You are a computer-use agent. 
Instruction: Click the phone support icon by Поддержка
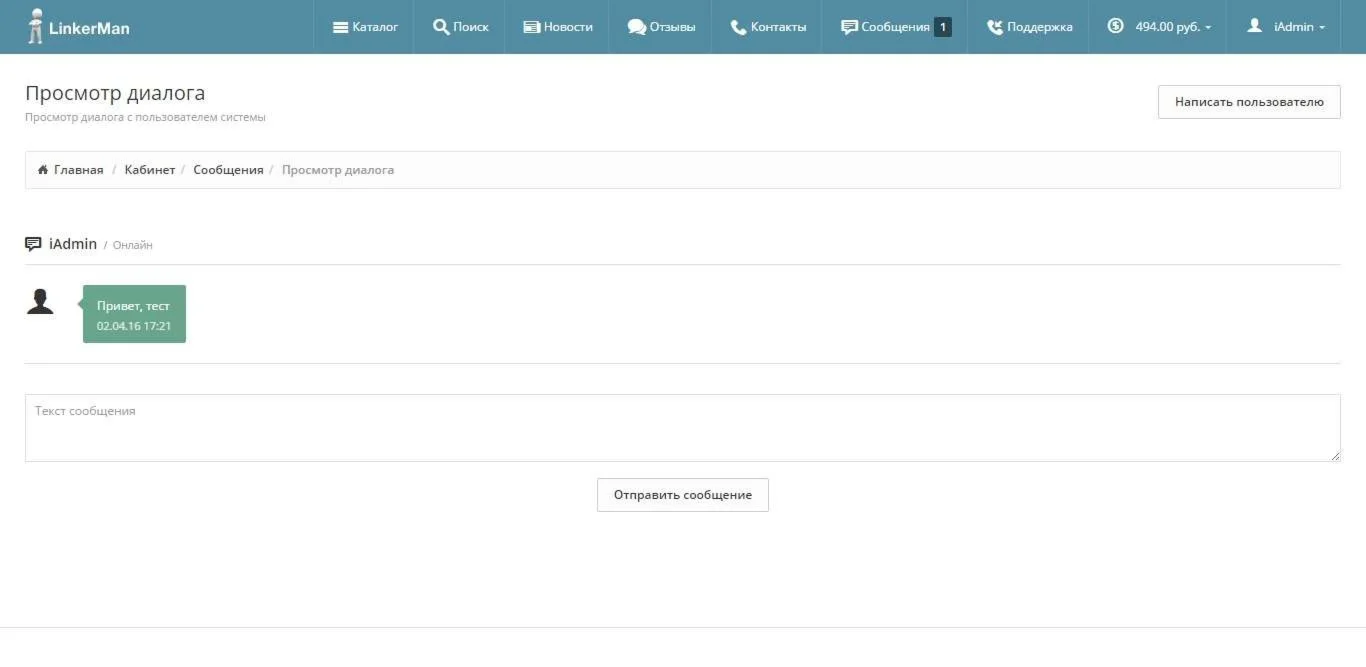[x=995, y=27]
